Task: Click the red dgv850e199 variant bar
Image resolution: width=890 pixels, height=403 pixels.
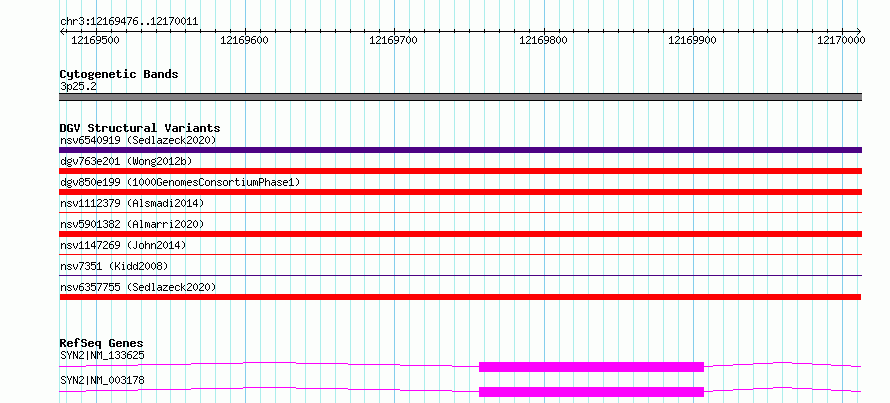Action: [x=460, y=192]
